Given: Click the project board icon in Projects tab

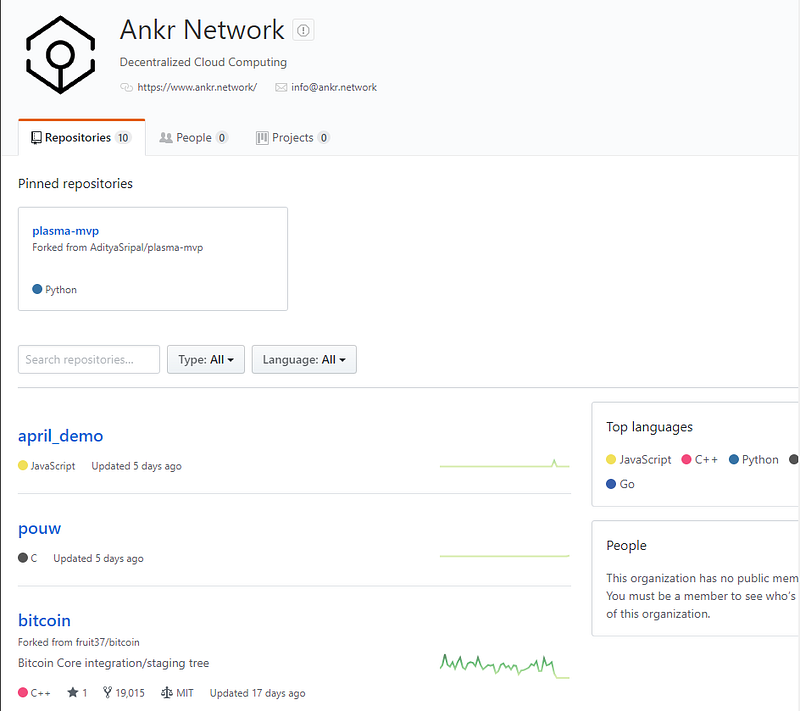Looking at the screenshot, I should tap(262, 138).
